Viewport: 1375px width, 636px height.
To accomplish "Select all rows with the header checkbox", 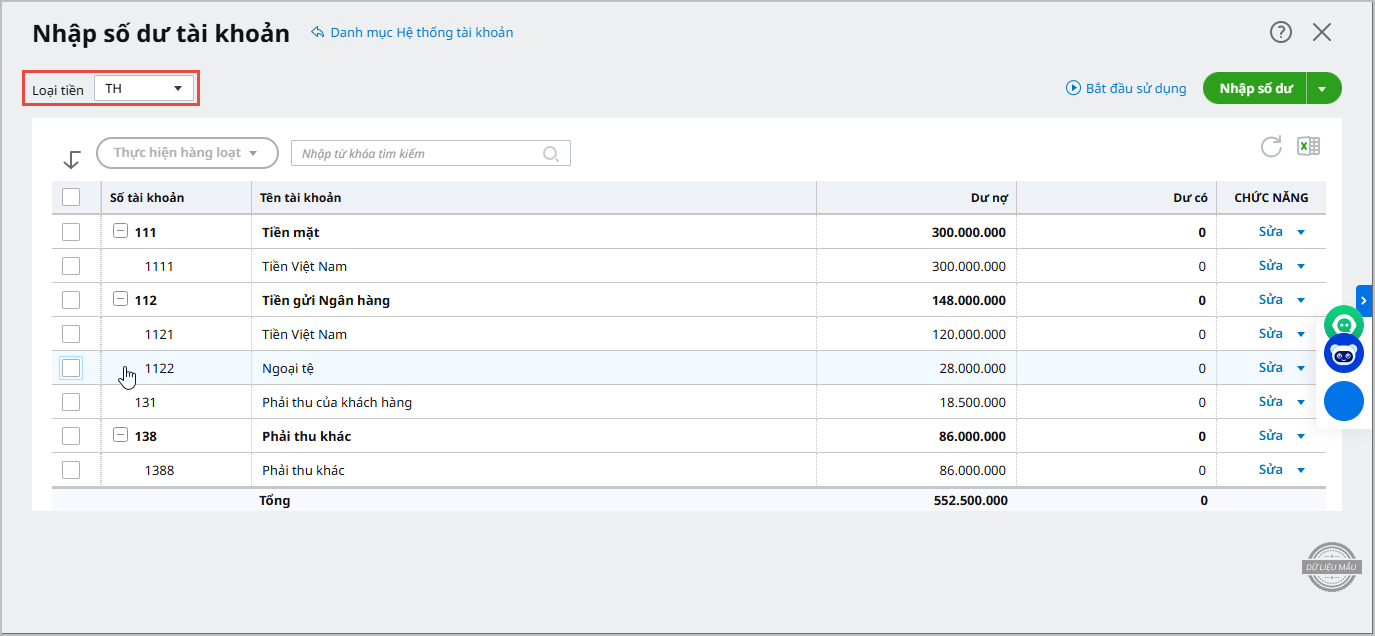I will point(71,197).
